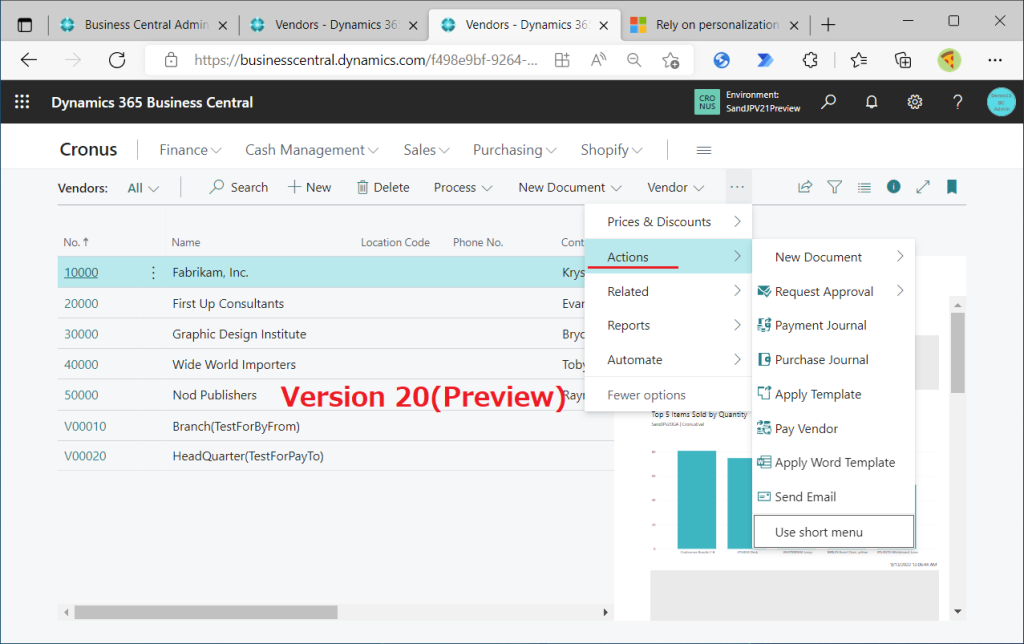Select Payment Journal from Actions
The width and height of the screenshot is (1024, 644).
tap(833, 325)
